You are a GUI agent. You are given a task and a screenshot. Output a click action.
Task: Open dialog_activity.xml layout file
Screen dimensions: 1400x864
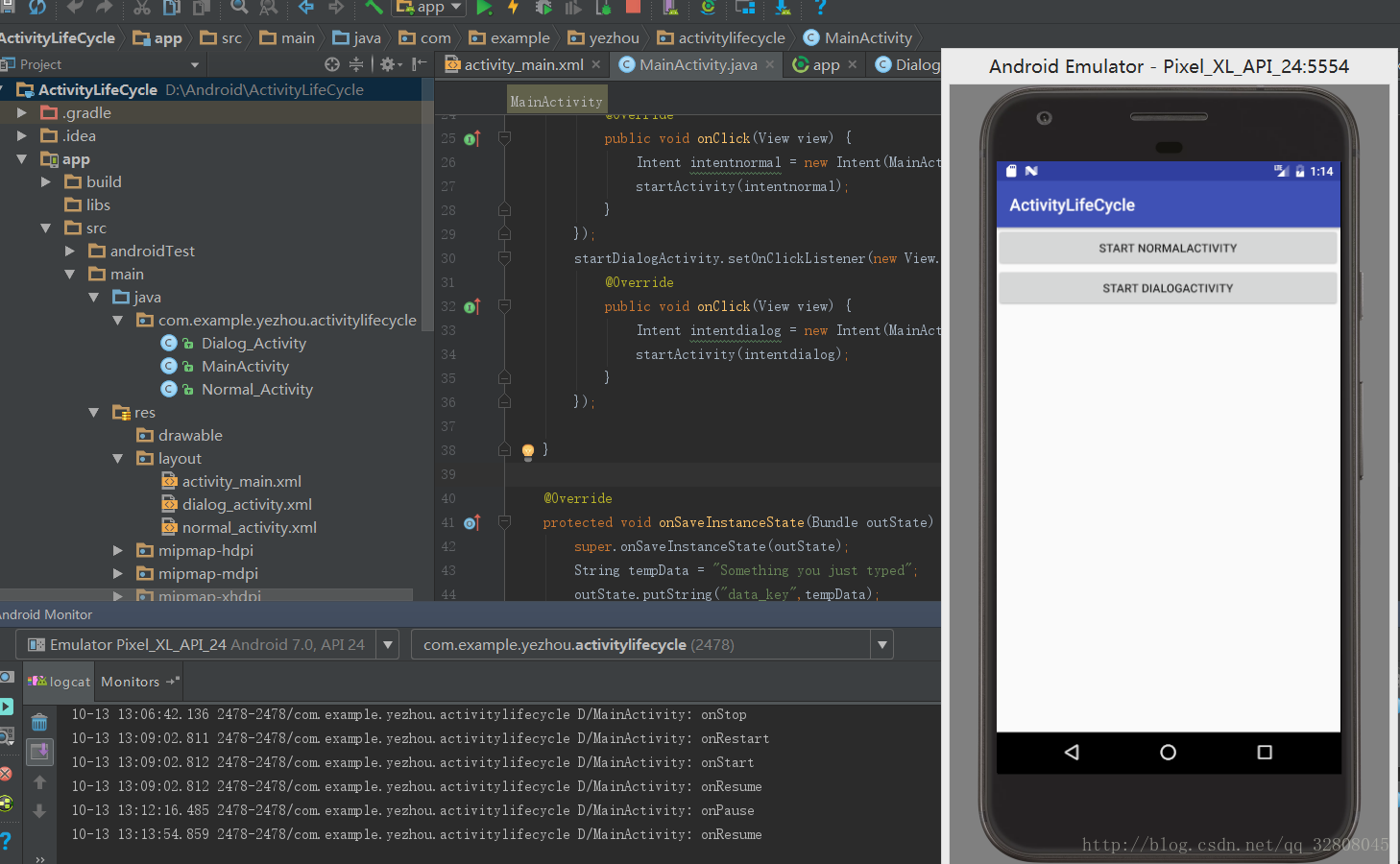247,504
